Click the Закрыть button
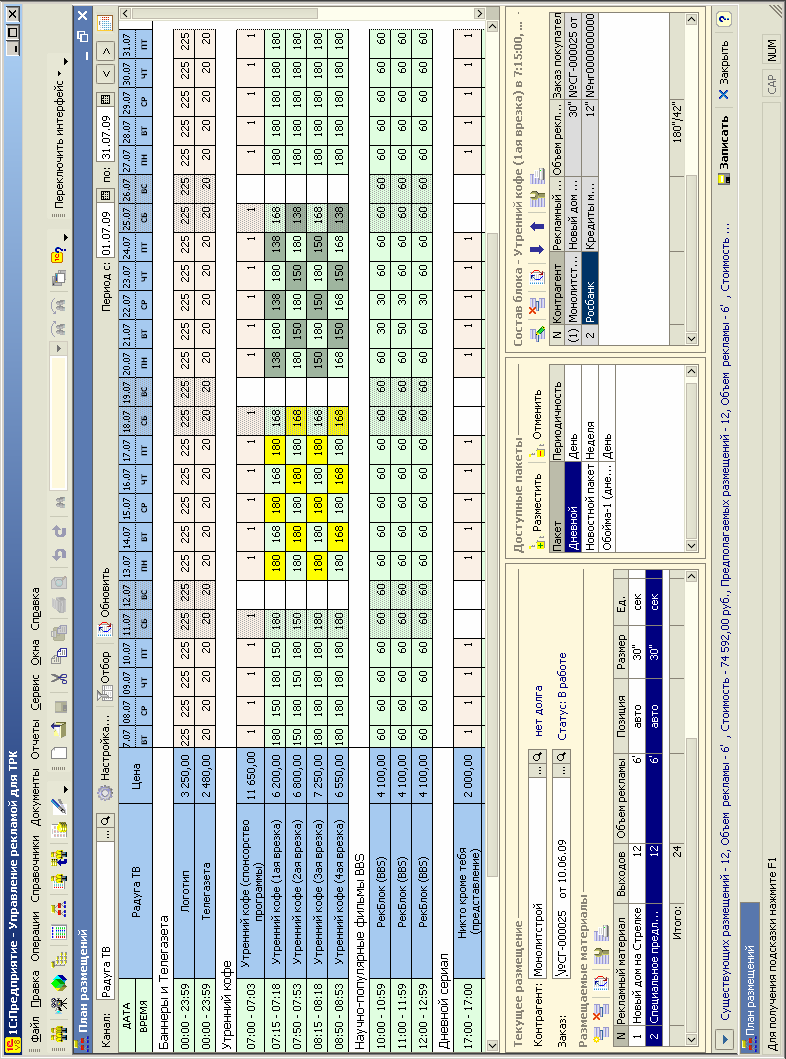Viewport: 786px width, 1059px height. click(x=725, y=70)
